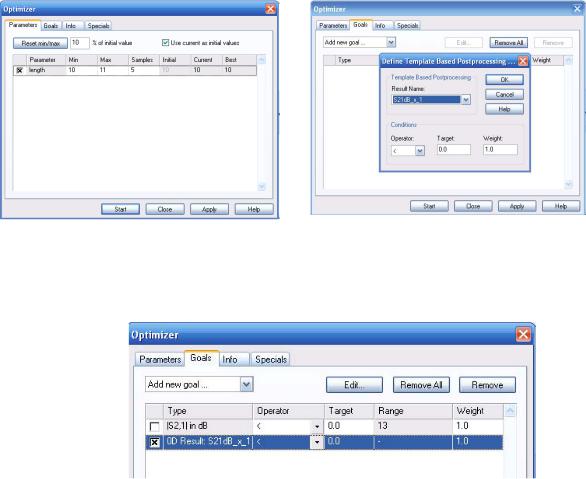586x479 pixels.
Task: Switch to Parameters tab in the two-goal Optimizer window
Action: click(160, 359)
